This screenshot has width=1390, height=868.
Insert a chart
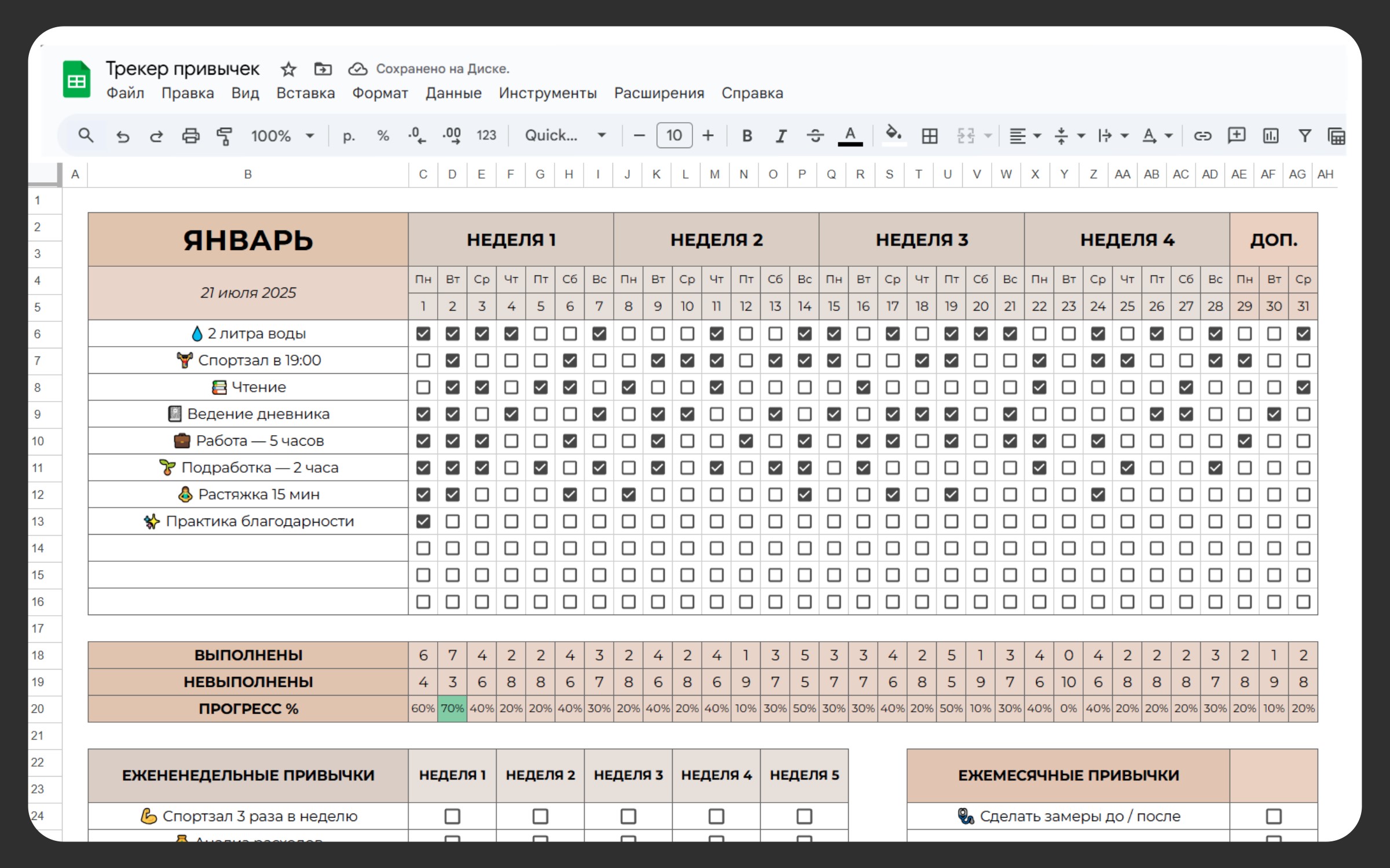[x=1271, y=136]
